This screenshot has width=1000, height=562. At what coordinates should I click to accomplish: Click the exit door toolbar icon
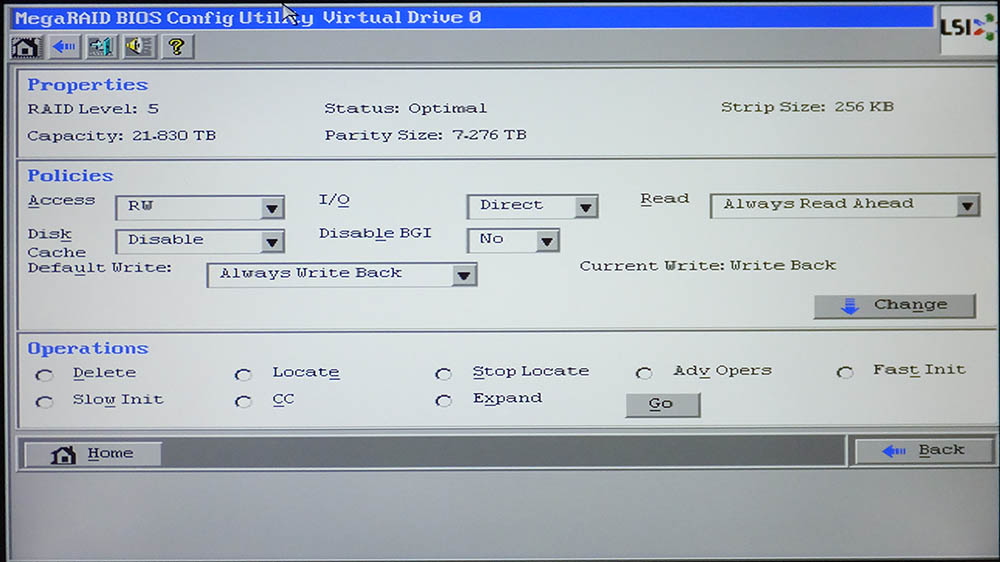click(x=101, y=47)
